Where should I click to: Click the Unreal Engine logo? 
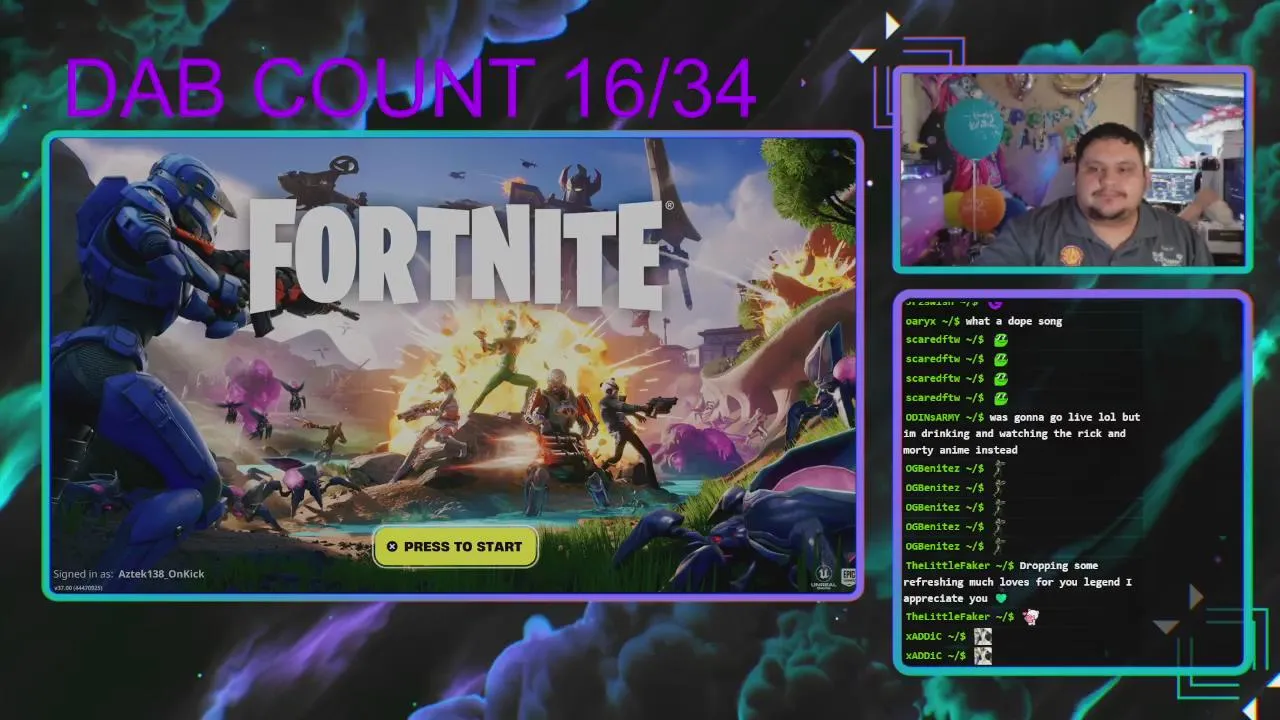click(823, 577)
